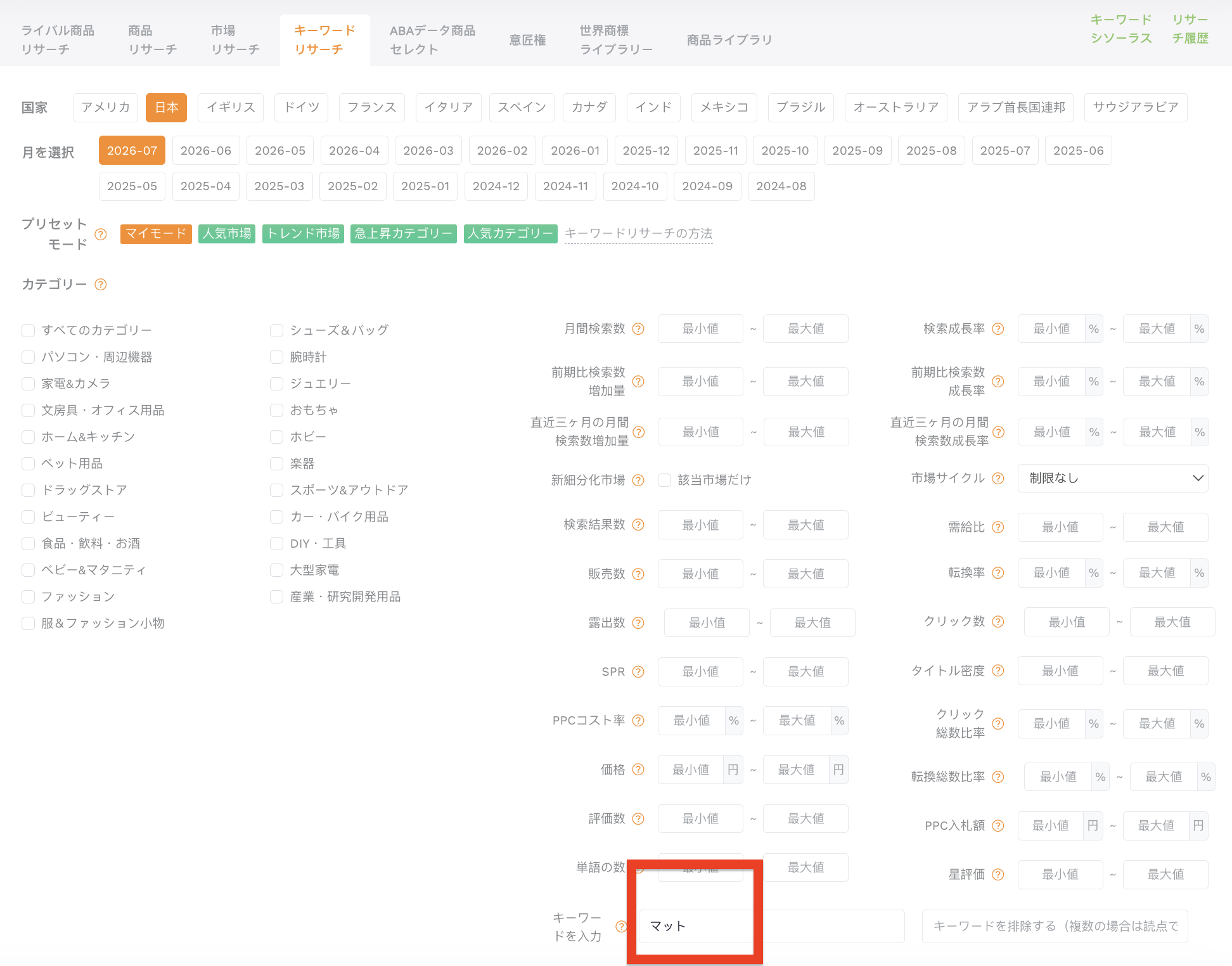This screenshot has width=1232, height=966.
Task: Click help icon for PPCコスト率
Action: coord(638,721)
